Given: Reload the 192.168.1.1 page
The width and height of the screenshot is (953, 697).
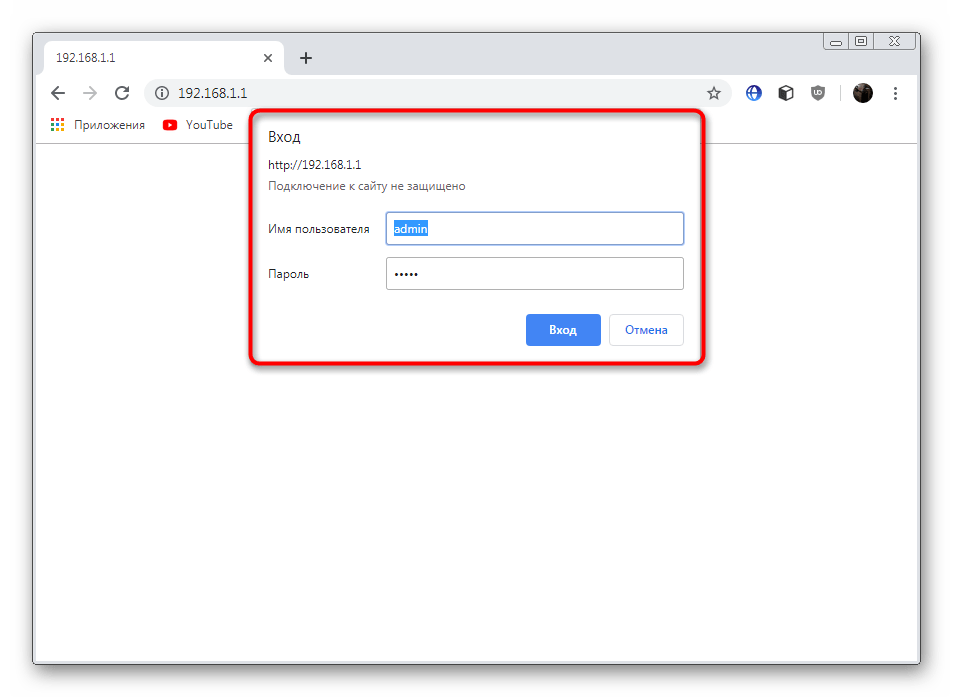Looking at the screenshot, I should pos(122,93).
